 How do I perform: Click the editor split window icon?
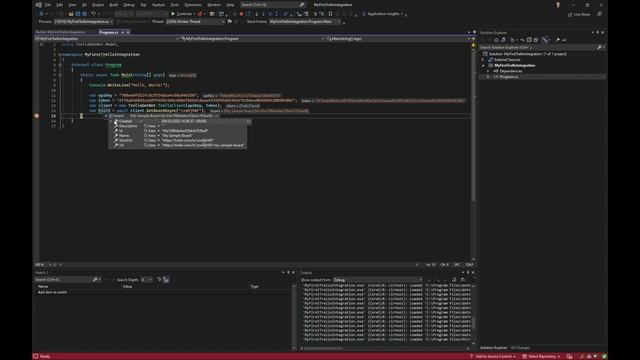pos(473,39)
